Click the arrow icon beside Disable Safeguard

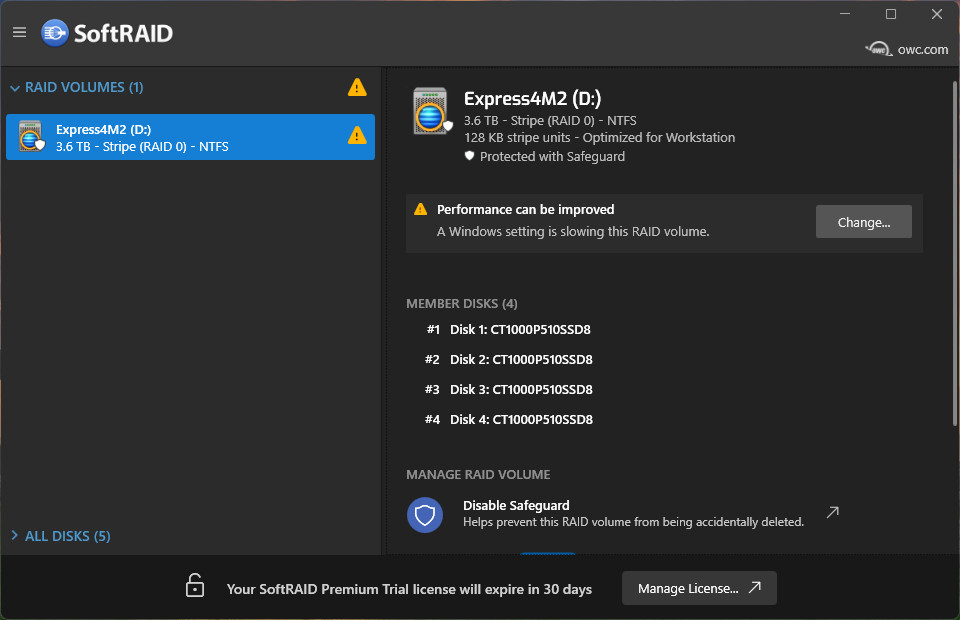click(833, 512)
